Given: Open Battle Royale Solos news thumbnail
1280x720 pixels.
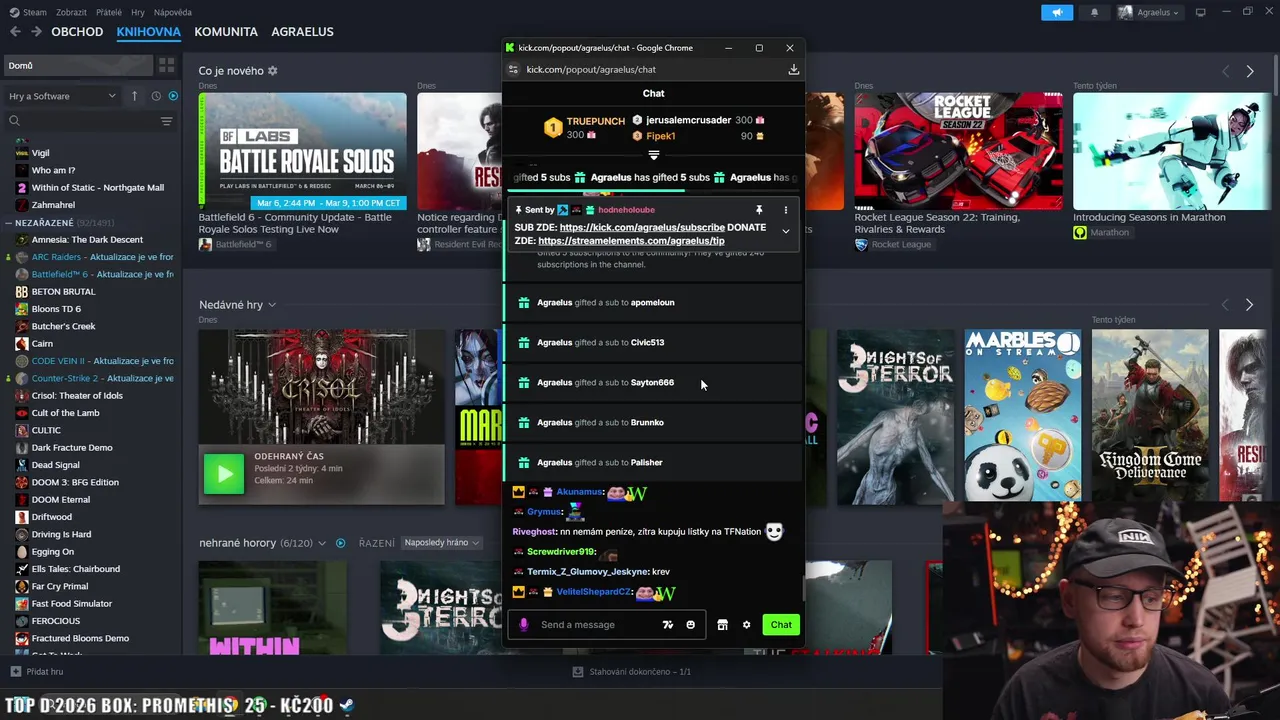Looking at the screenshot, I should coord(302,151).
